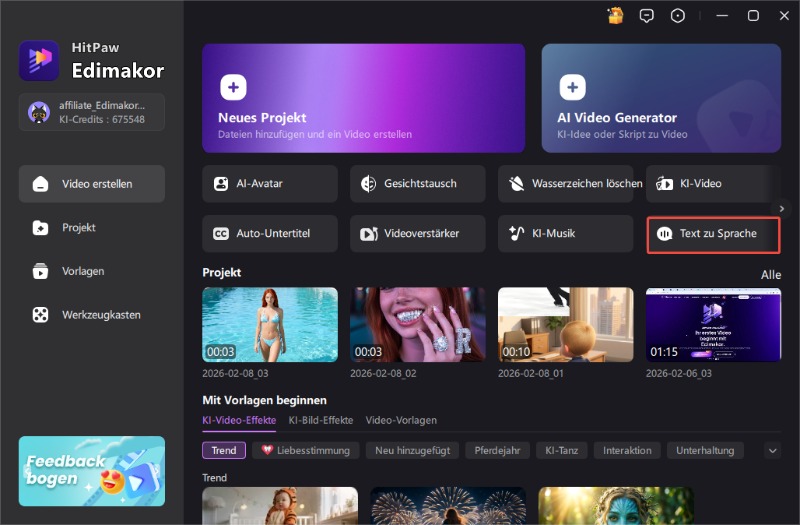
Task: Show all projects via Alle link
Action: pos(770,274)
